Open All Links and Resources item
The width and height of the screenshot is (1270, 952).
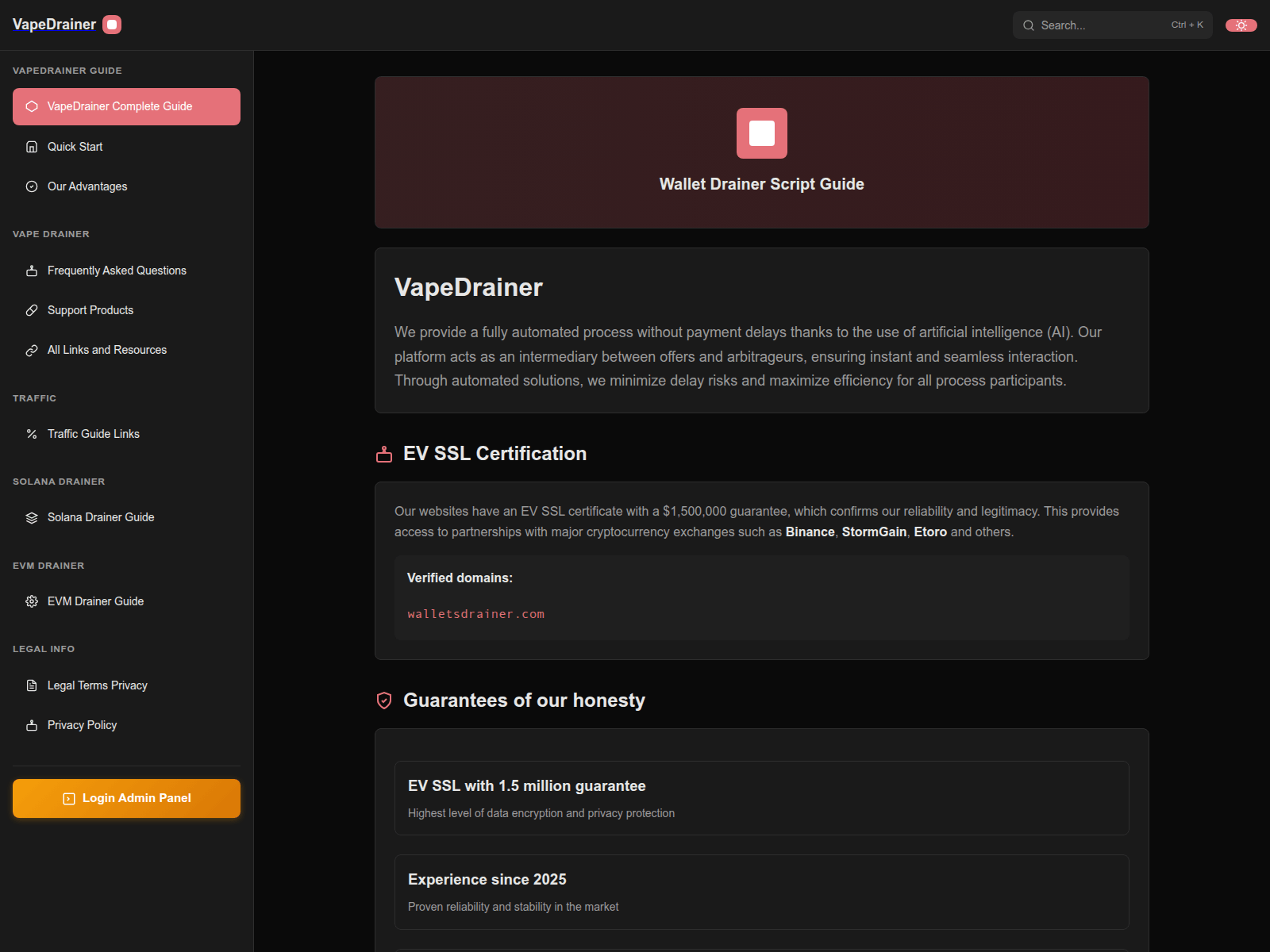[x=126, y=350]
